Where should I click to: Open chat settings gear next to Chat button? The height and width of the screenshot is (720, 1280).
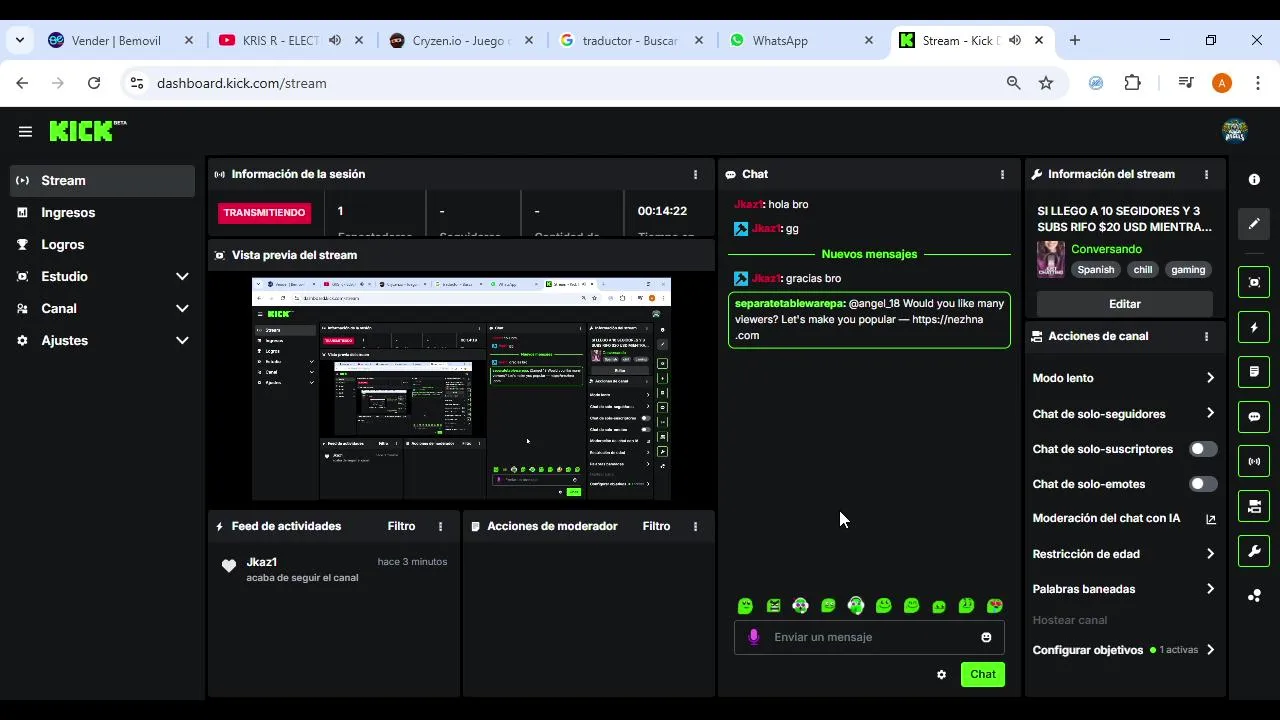pos(941,675)
